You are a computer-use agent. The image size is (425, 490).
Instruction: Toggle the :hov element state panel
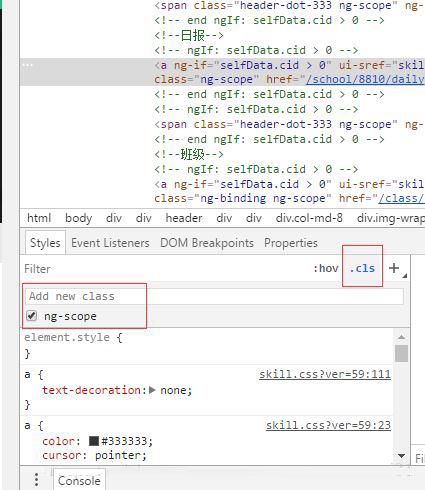(325, 268)
